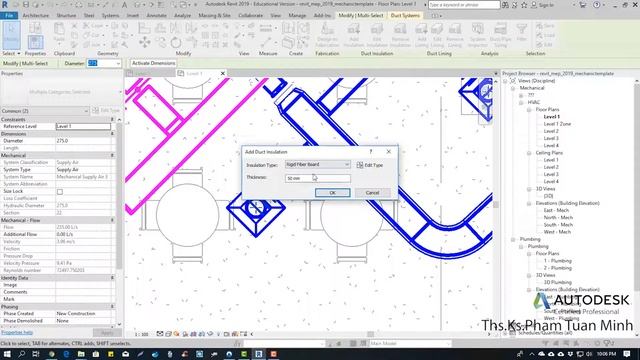Click the Add Insulation icon
This screenshot has height=360, width=640.
(x=353, y=35)
